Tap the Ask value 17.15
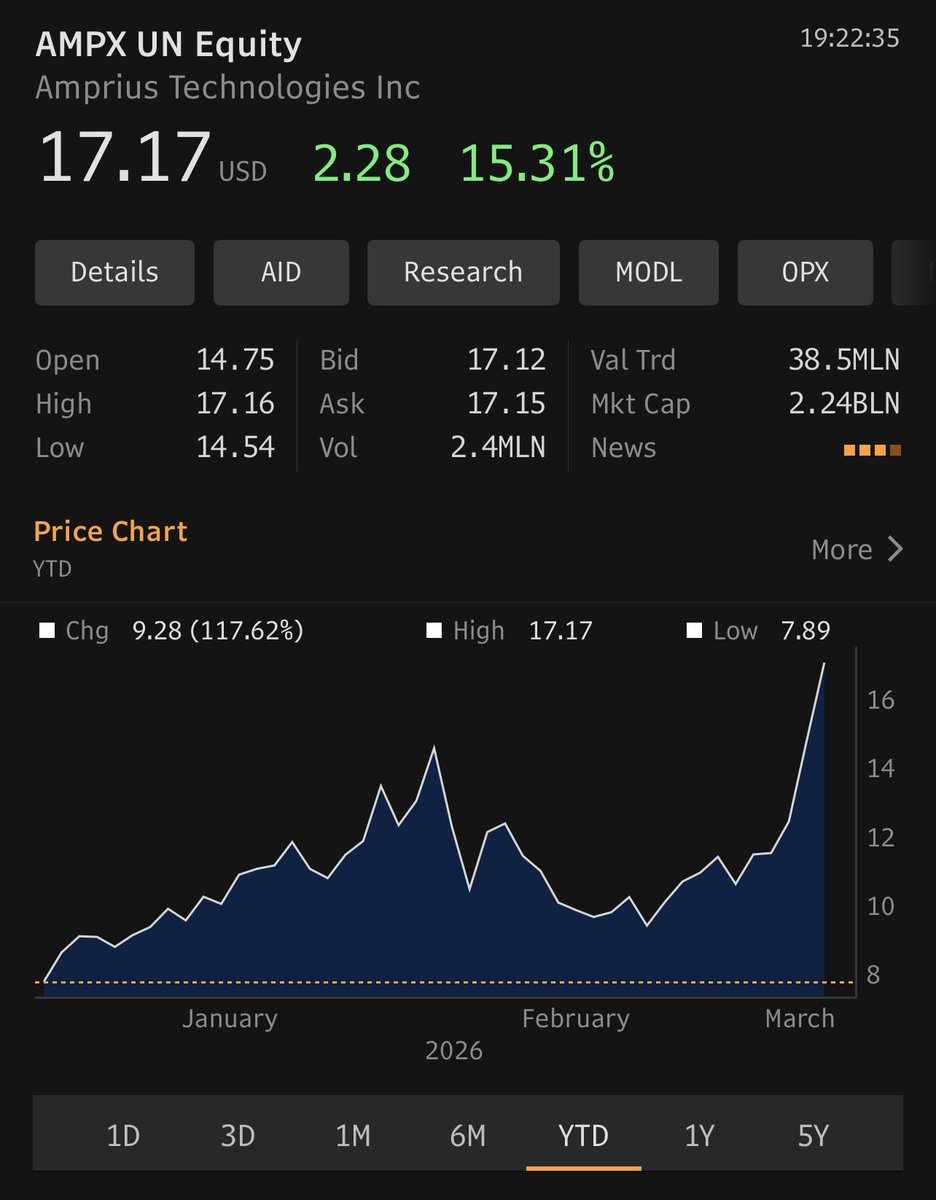The height and width of the screenshot is (1200, 936). coord(507,404)
